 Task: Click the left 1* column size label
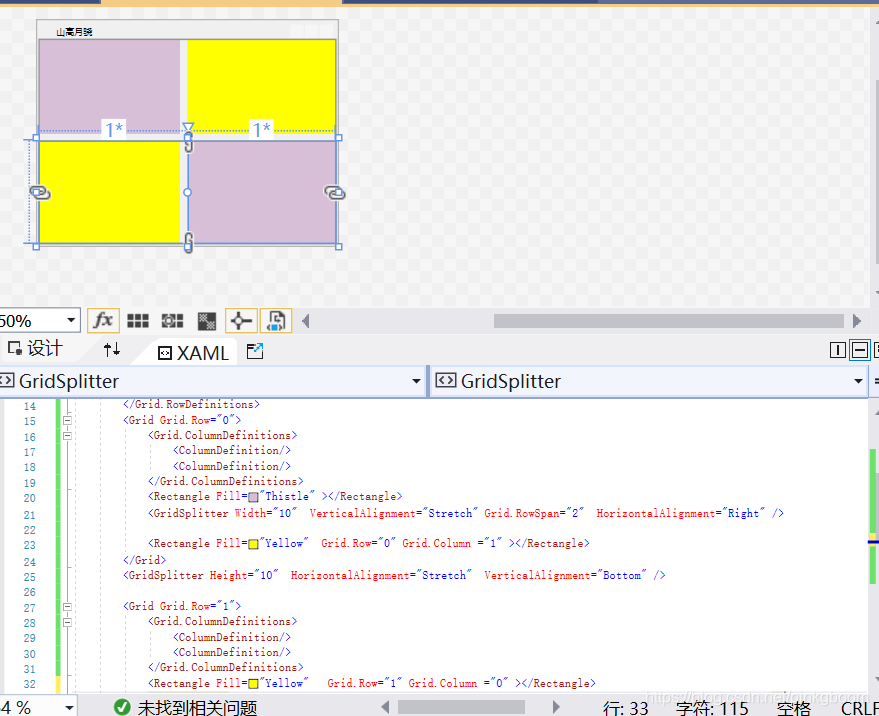click(x=114, y=130)
